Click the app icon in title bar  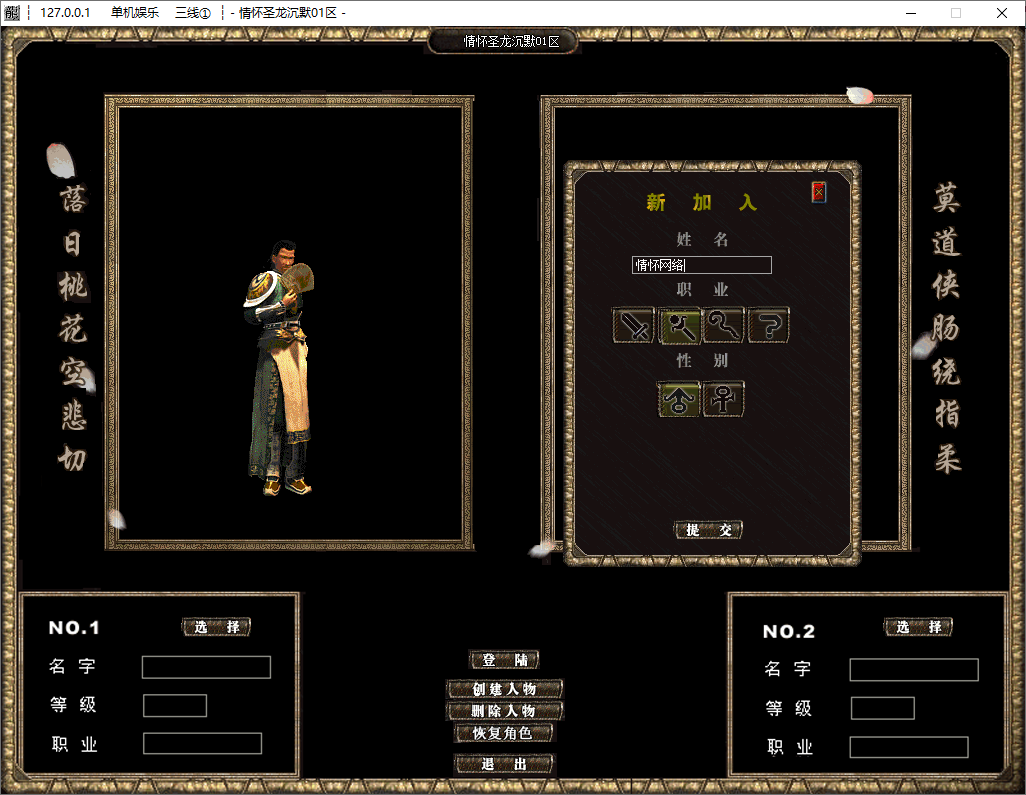[12, 12]
